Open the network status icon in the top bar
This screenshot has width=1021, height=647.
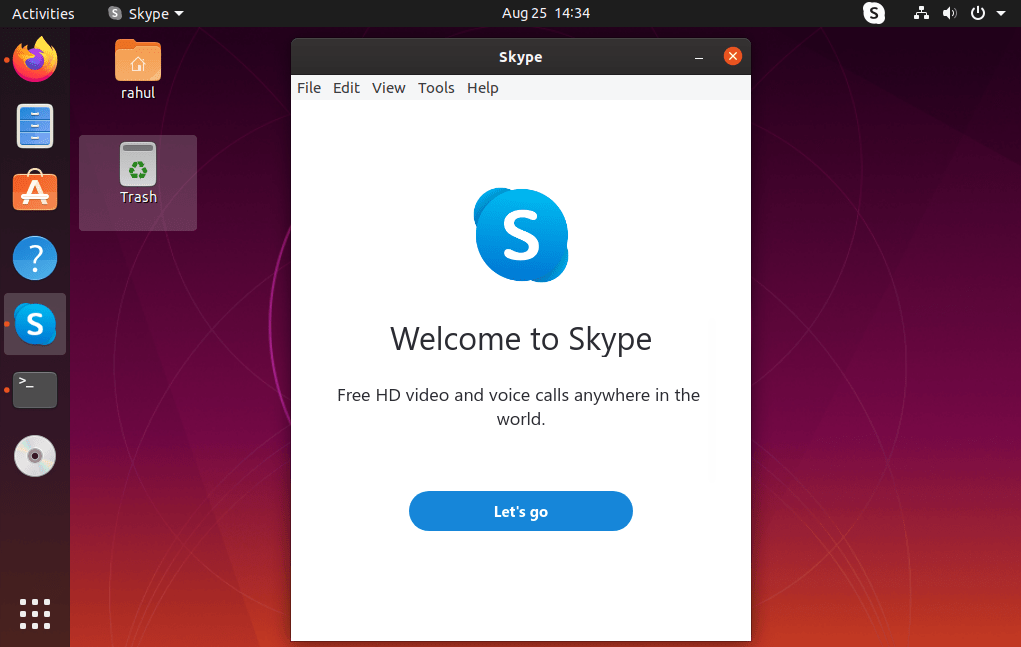(x=921, y=13)
